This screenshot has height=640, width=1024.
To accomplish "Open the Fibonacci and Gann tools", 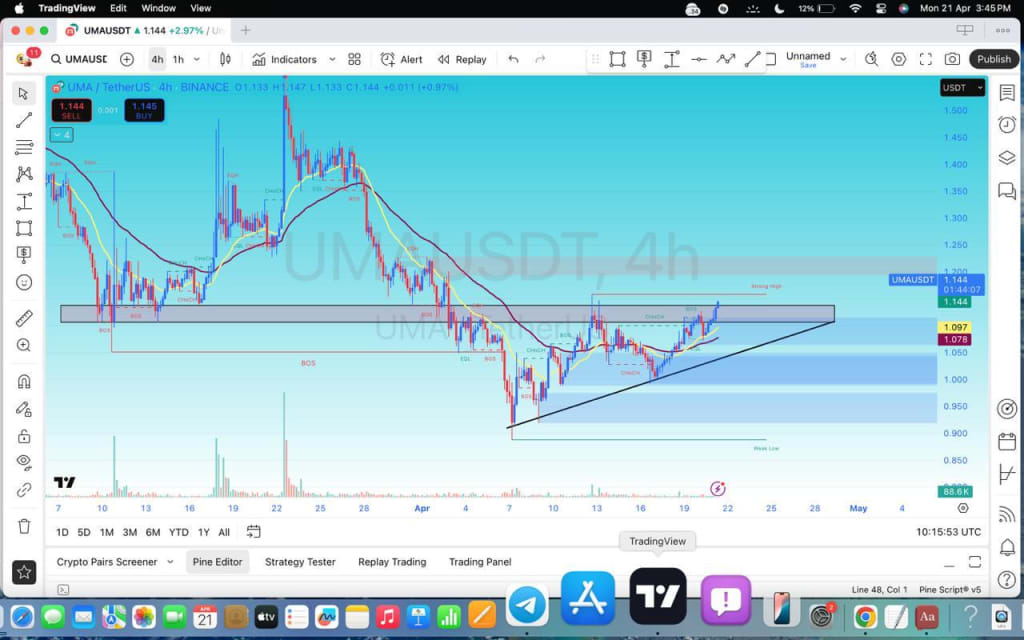I will [24, 147].
